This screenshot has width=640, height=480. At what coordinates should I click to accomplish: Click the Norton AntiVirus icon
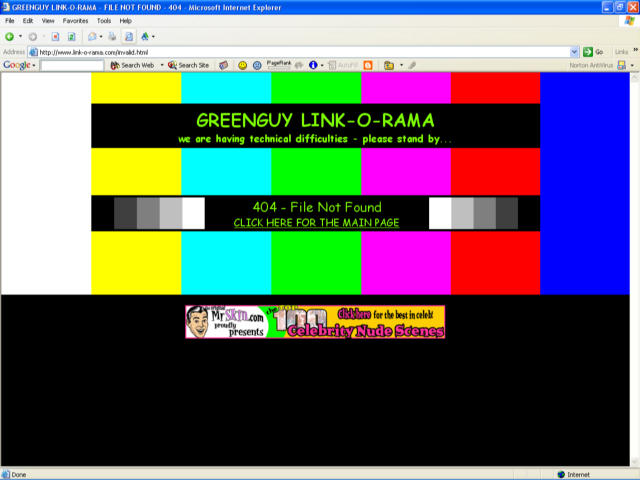(621, 65)
